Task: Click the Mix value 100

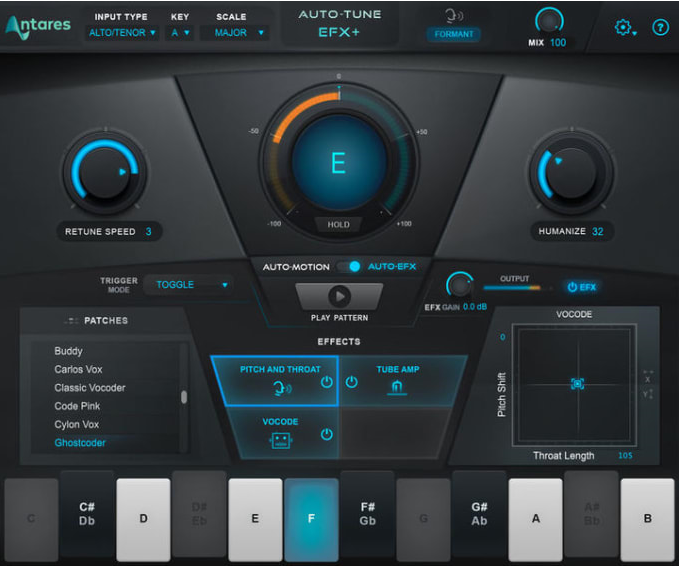Action: [x=558, y=43]
